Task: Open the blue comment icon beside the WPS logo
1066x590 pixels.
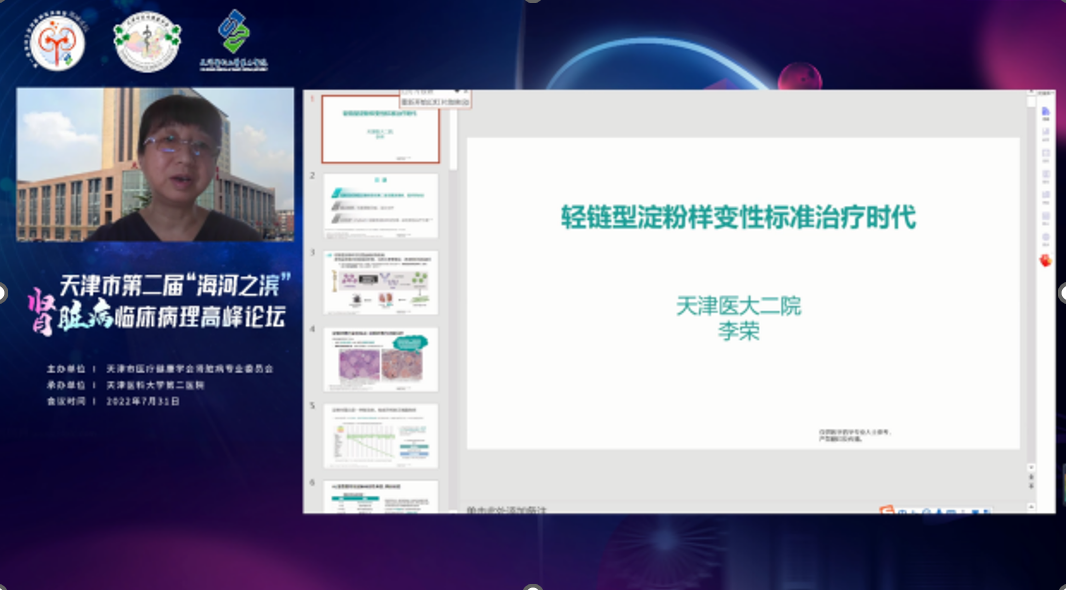Action: click(901, 510)
